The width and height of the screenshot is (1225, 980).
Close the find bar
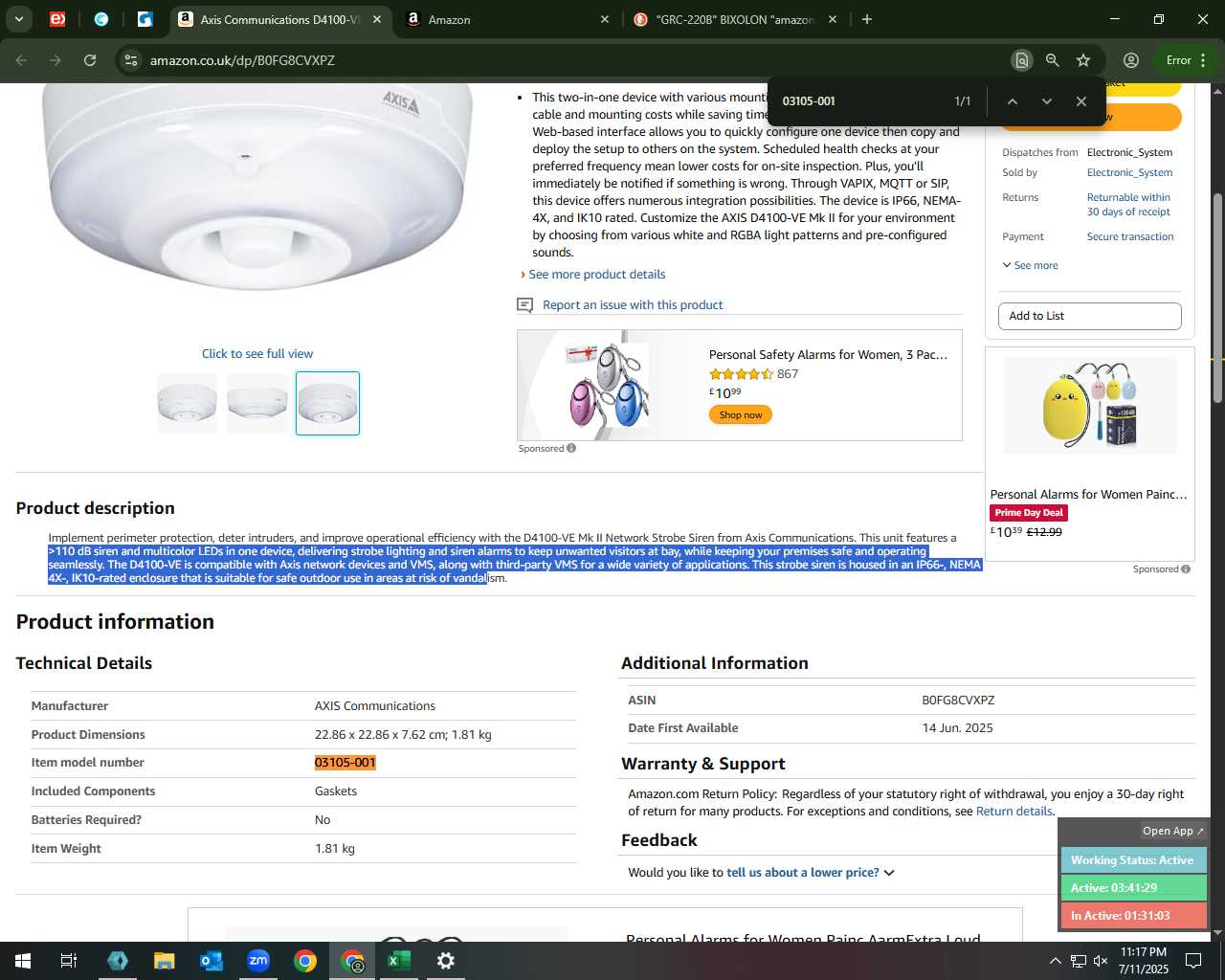pos(1080,101)
